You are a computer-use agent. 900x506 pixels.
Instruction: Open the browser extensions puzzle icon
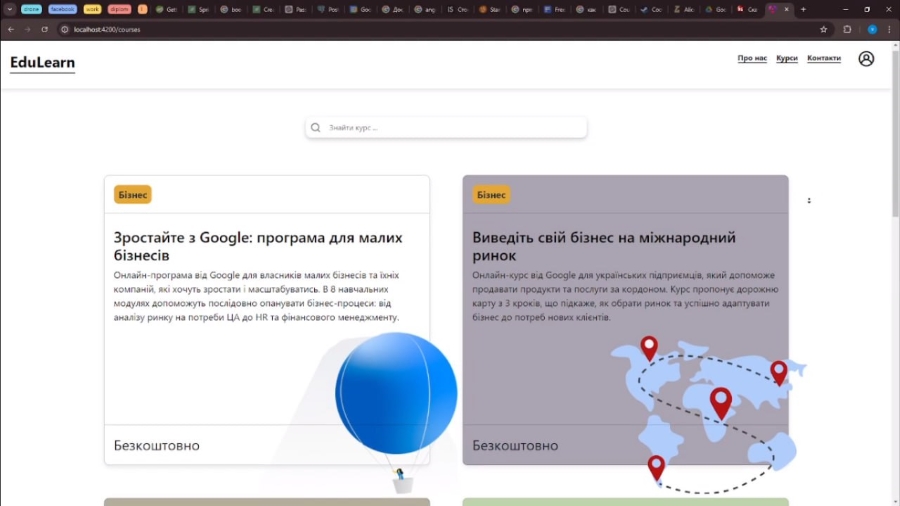[847, 29]
